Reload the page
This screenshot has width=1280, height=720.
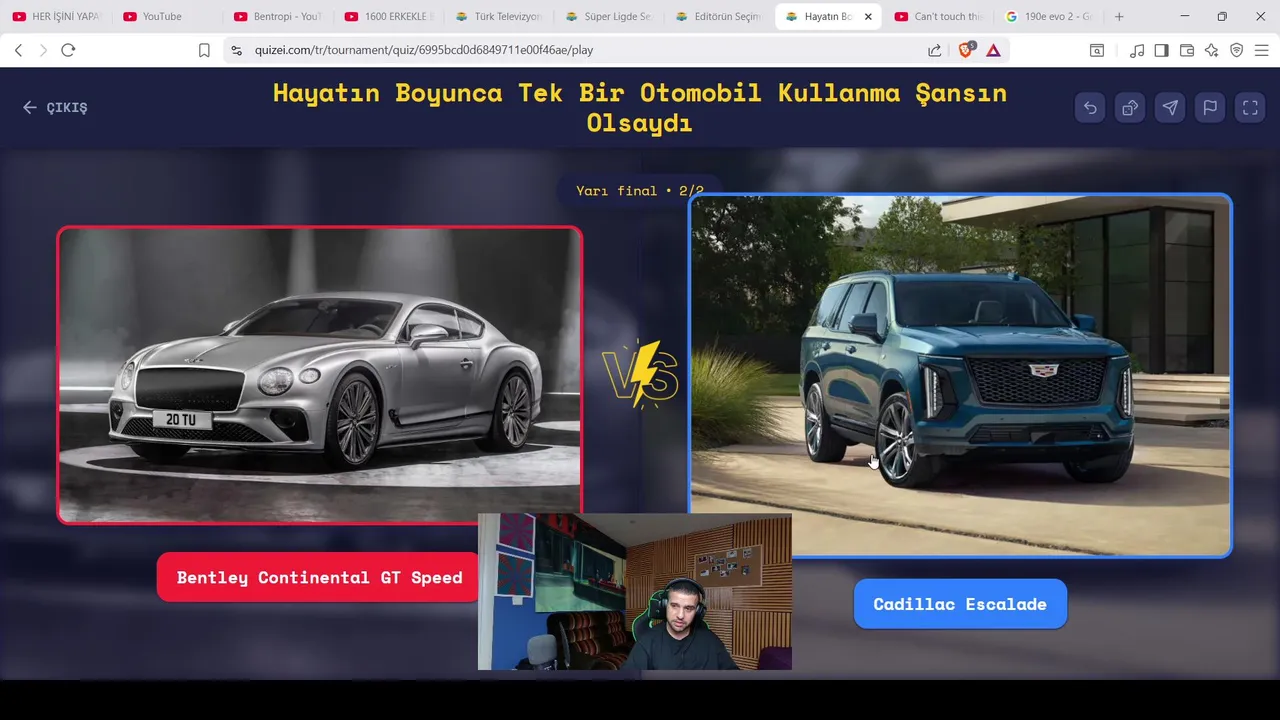68,50
